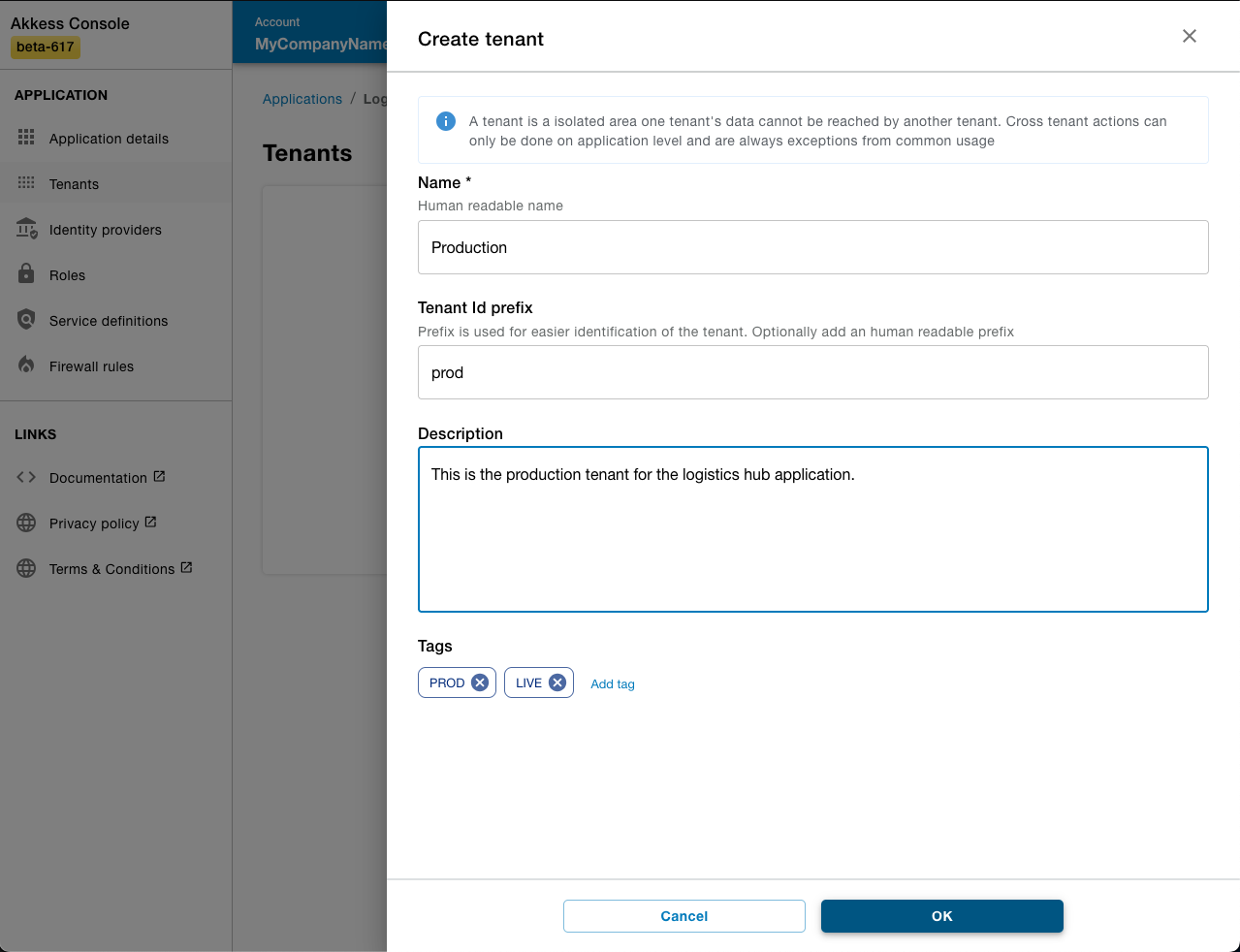Open the Tenants section in the sidebar
The image size is (1240, 952).
pos(74,183)
